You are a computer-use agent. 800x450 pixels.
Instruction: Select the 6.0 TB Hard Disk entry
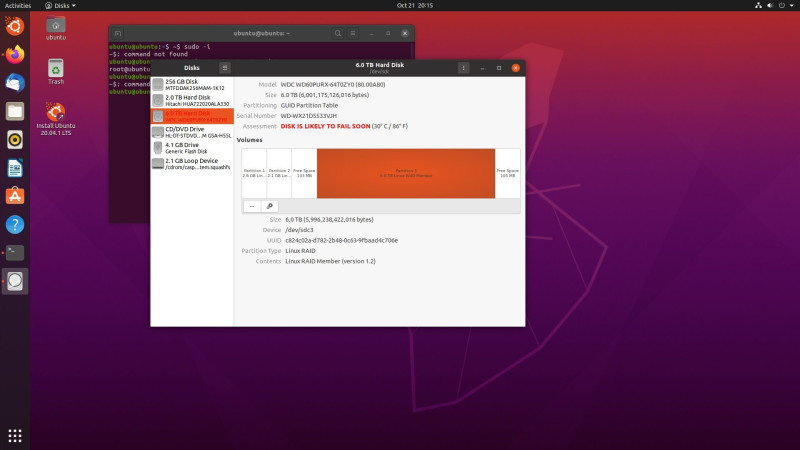(x=192, y=116)
